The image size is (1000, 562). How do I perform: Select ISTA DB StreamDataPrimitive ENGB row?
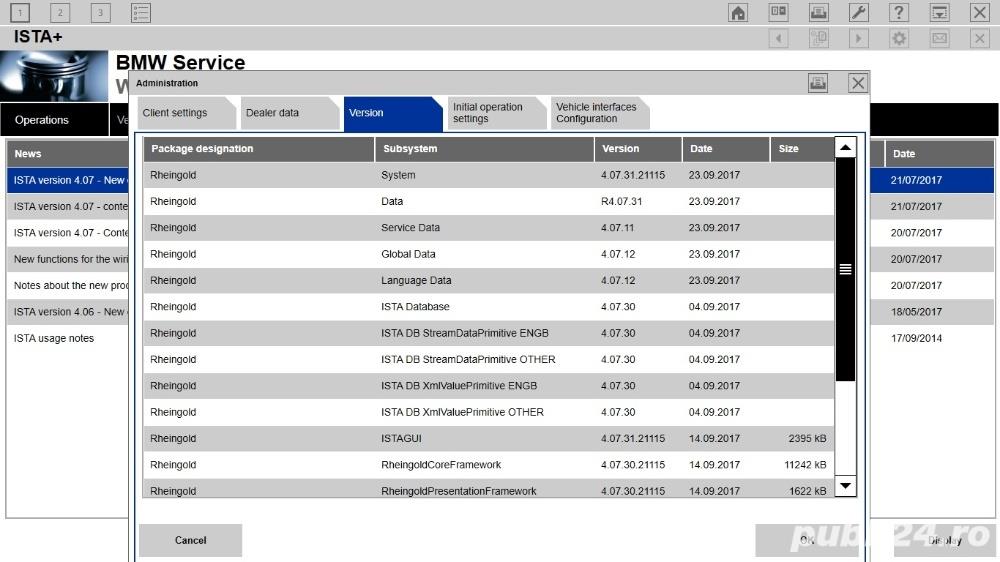pos(489,333)
